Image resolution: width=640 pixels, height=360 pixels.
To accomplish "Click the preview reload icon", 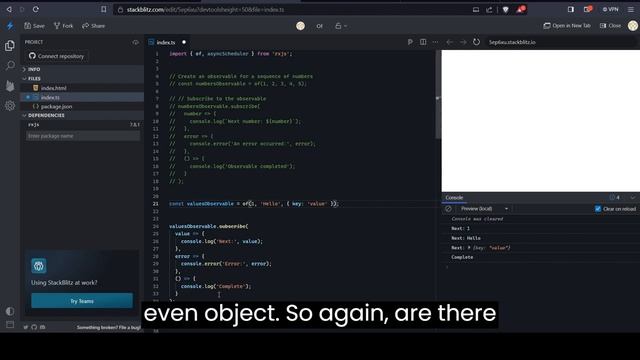I will (476, 42).
